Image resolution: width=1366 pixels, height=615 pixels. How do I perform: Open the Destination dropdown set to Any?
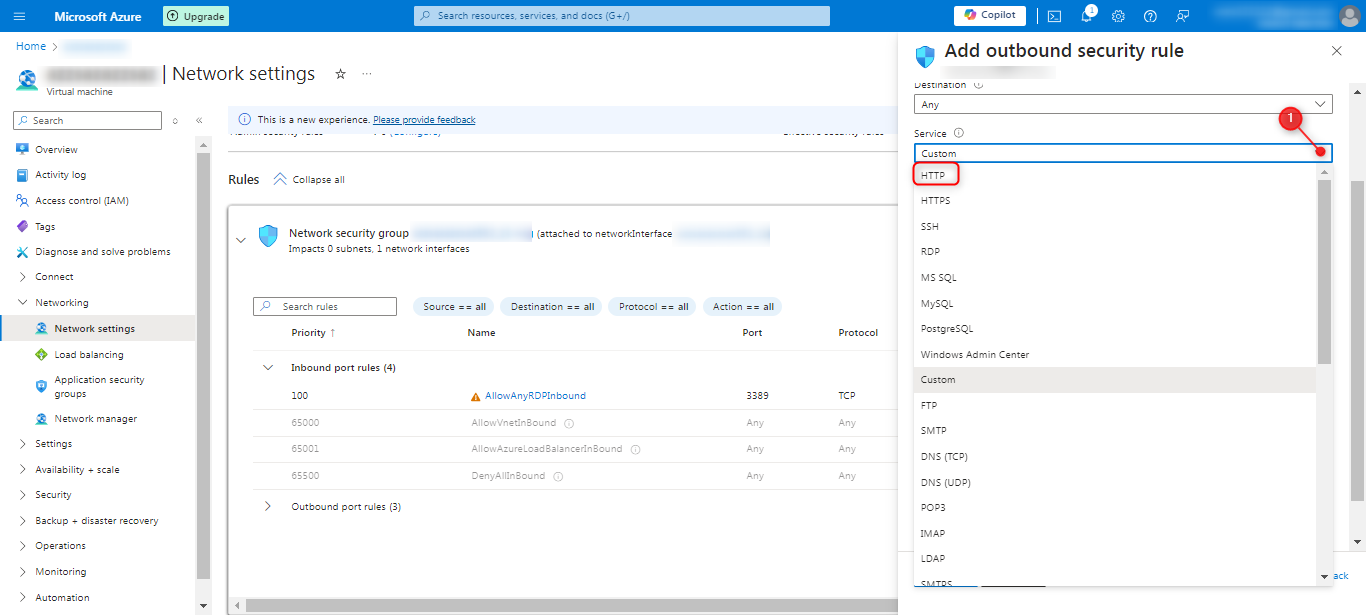click(1122, 104)
